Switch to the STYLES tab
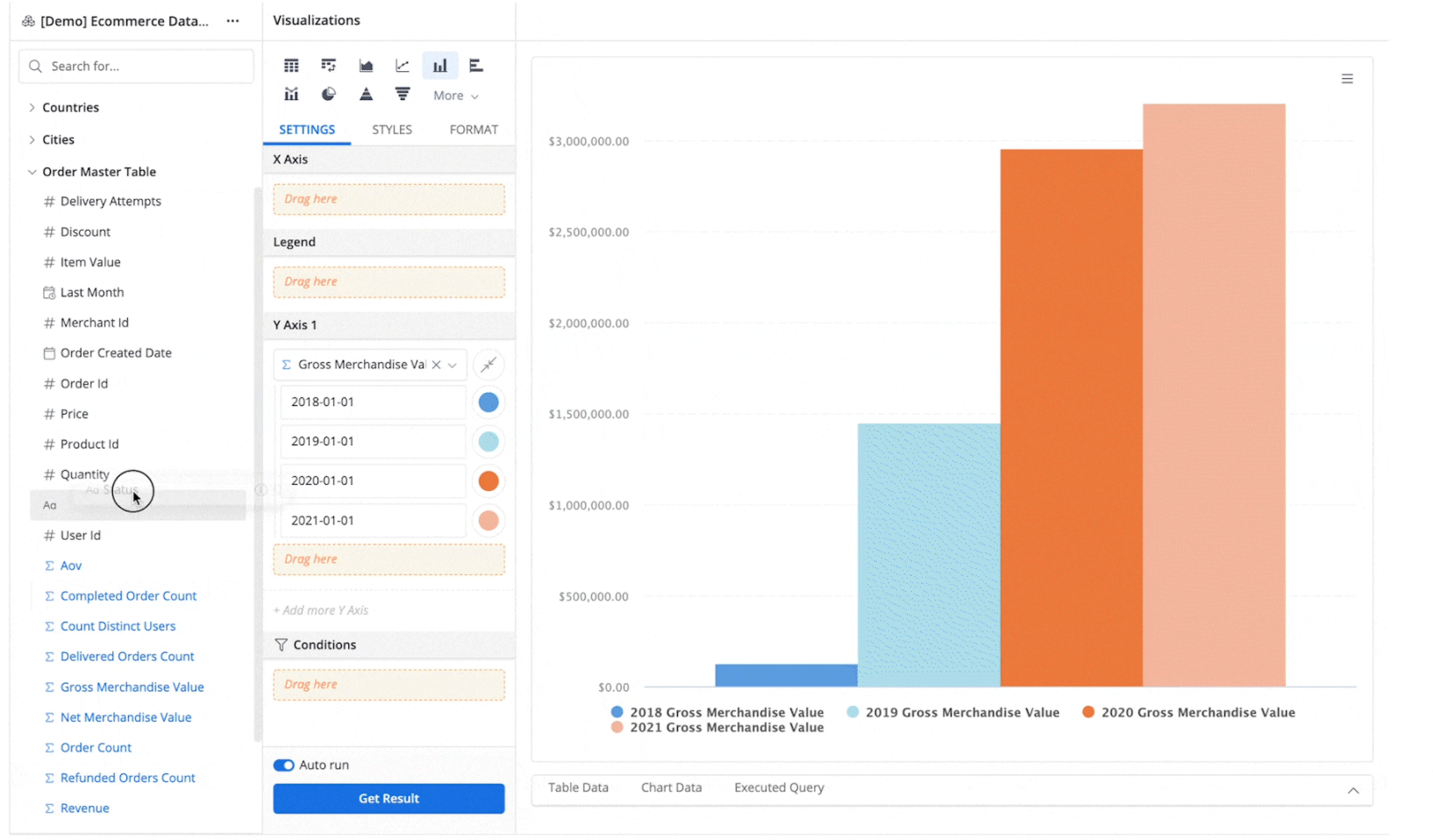The width and height of the screenshot is (1433, 840). tap(391, 130)
